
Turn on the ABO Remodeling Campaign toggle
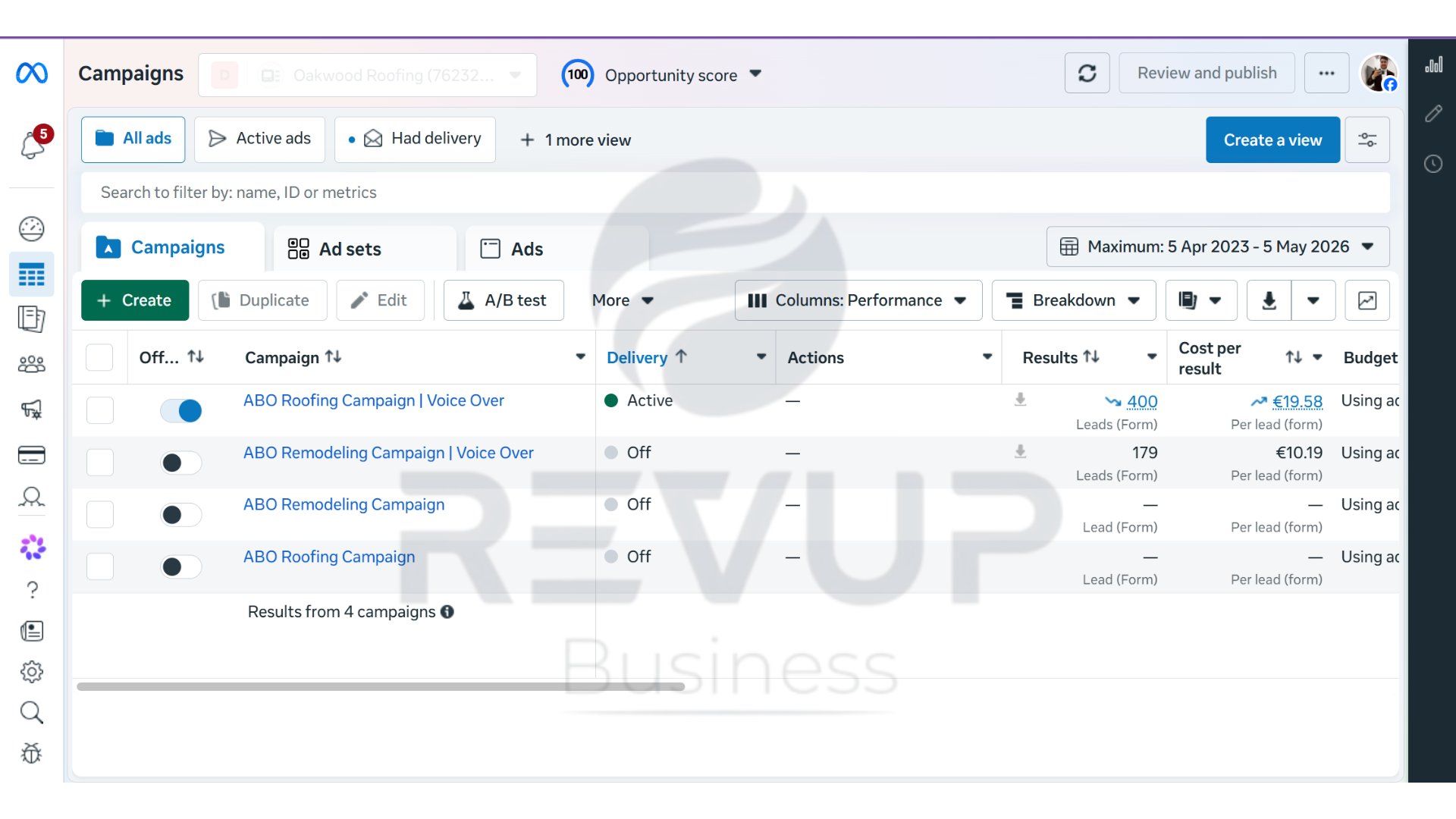[181, 515]
